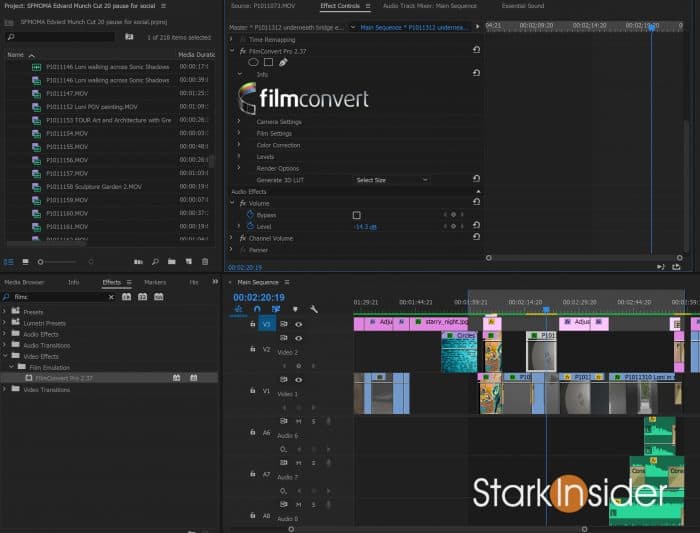Enable the Volume Bypass checkbox
The width and height of the screenshot is (700, 533).
(356, 215)
